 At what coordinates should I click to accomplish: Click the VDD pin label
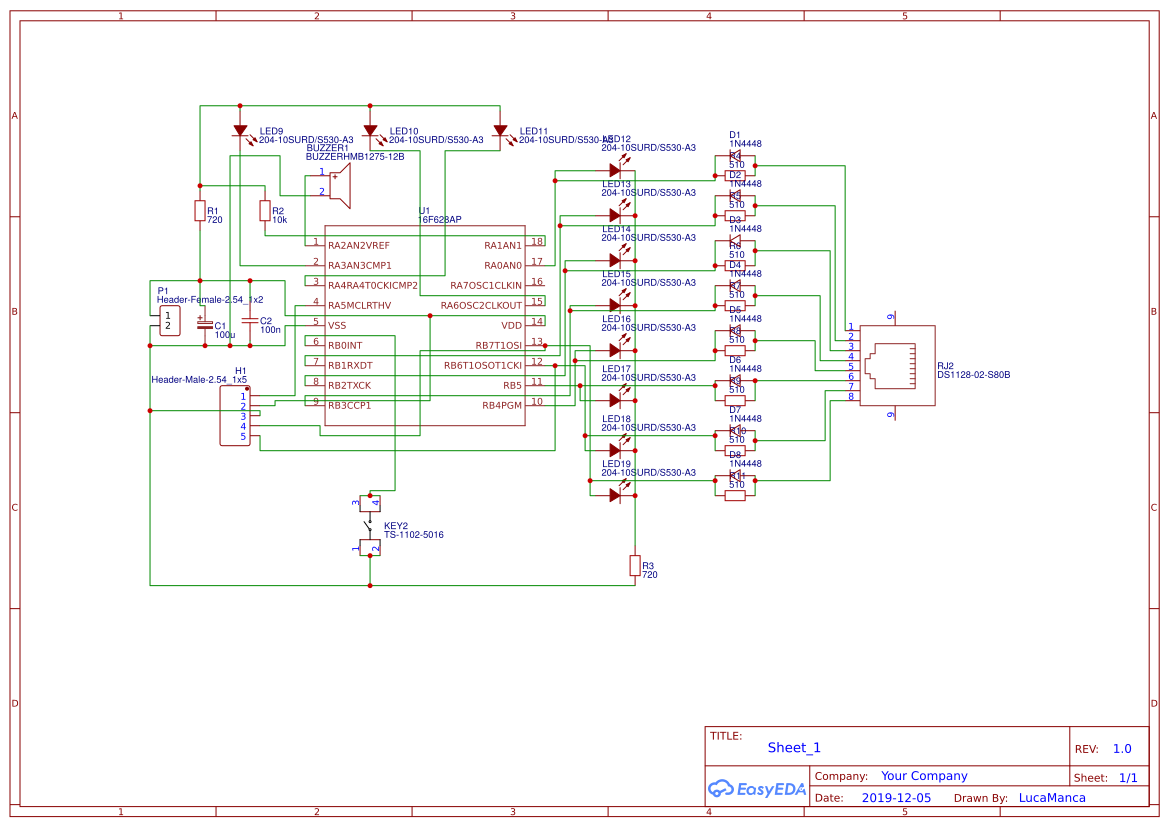click(512, 325)
